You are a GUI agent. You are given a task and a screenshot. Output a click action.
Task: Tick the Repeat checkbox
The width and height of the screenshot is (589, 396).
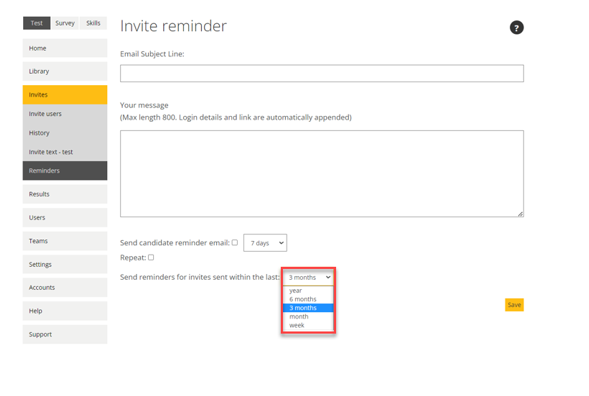point(151,257)
